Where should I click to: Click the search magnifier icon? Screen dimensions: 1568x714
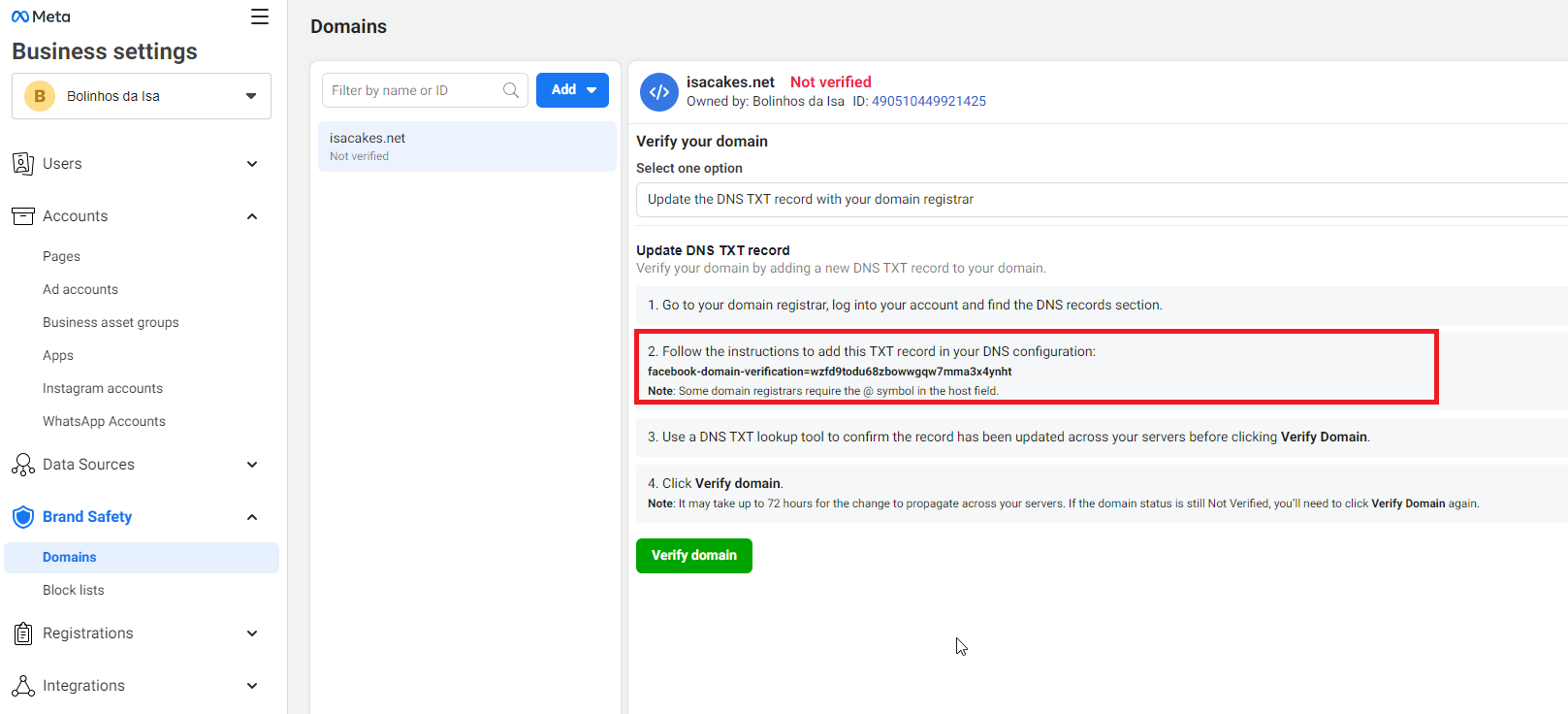[x=511, y=90]
